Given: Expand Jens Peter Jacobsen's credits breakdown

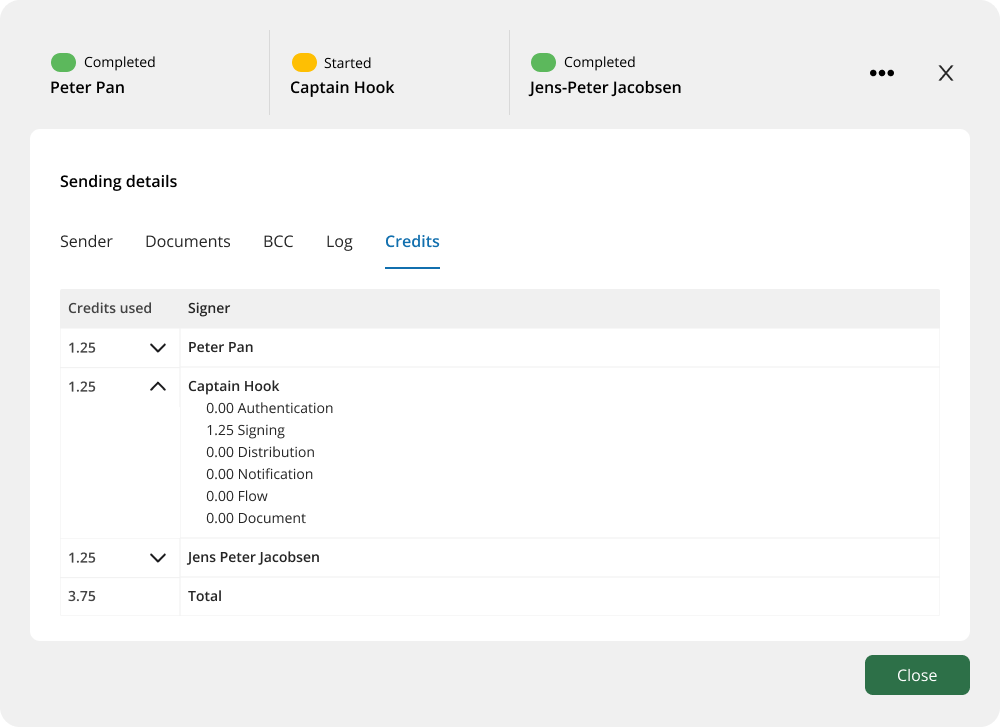Looking at the screenshot, I should click(x=157, y=558).
